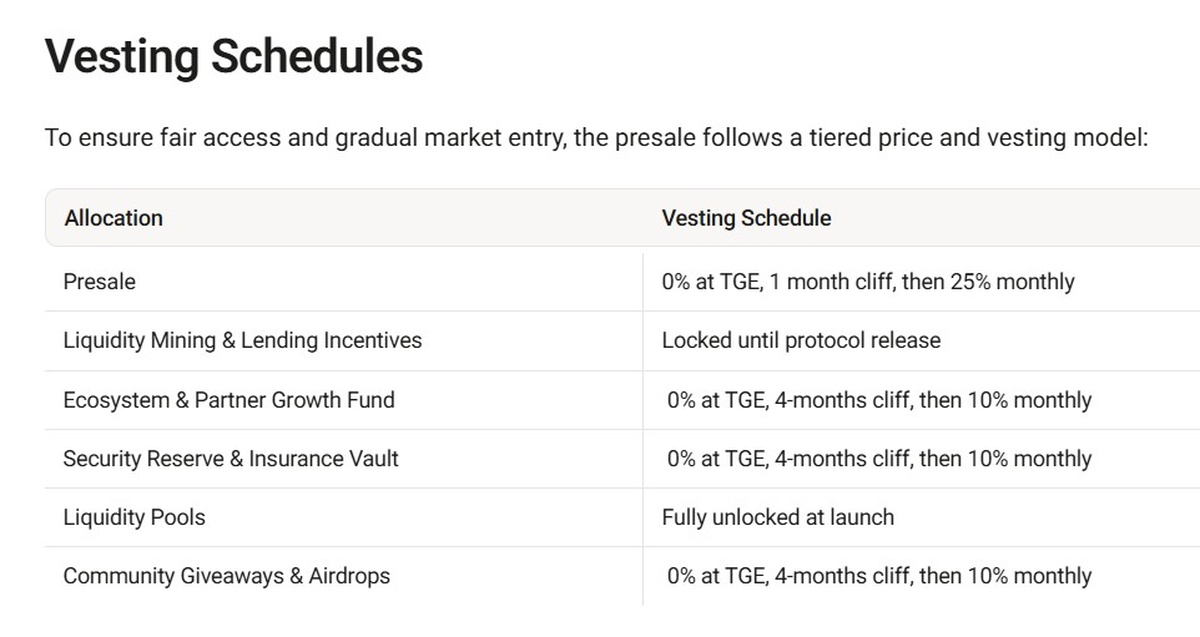Click the Presale allocation cell
1200x637 pixels.
tap(99, 282)
